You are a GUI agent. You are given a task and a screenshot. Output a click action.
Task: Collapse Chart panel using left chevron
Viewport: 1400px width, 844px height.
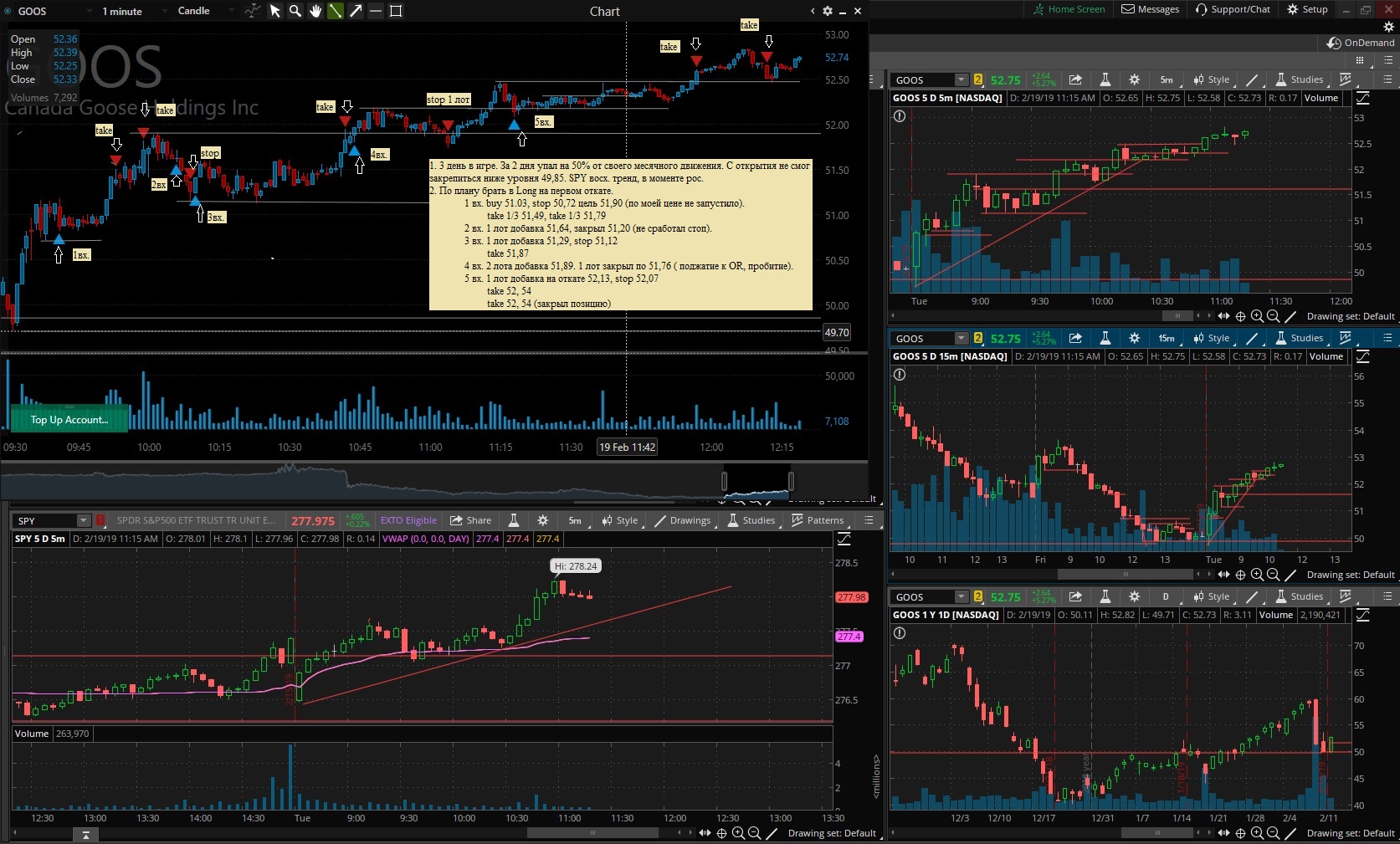pos(813,11)
